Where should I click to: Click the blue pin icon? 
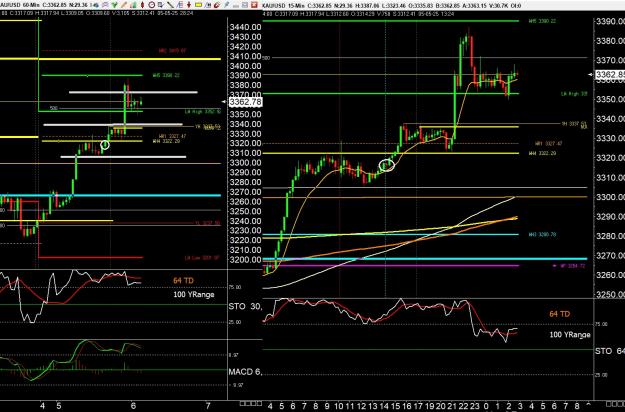click(x=226, y=5)
